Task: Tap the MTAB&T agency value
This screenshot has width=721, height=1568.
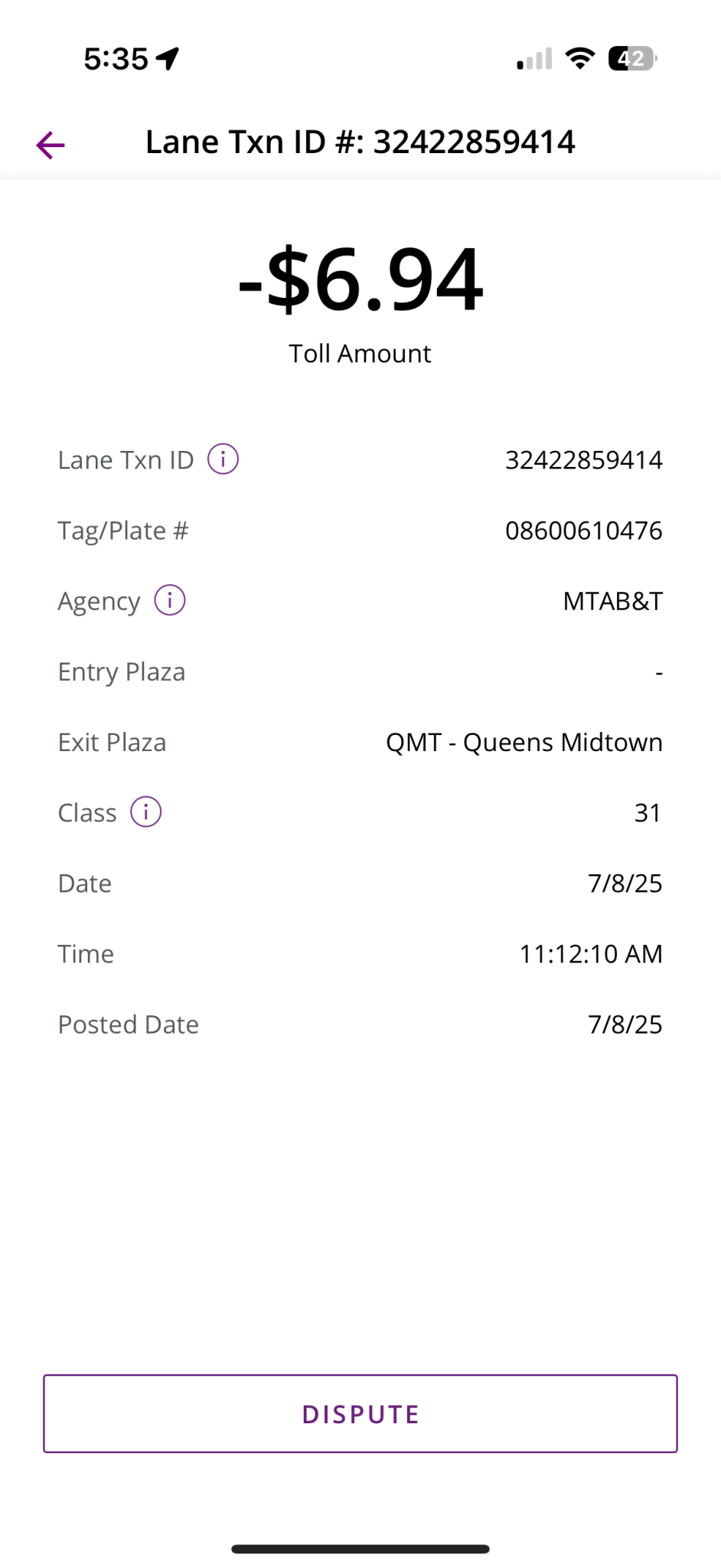Action: pos(612,601)
